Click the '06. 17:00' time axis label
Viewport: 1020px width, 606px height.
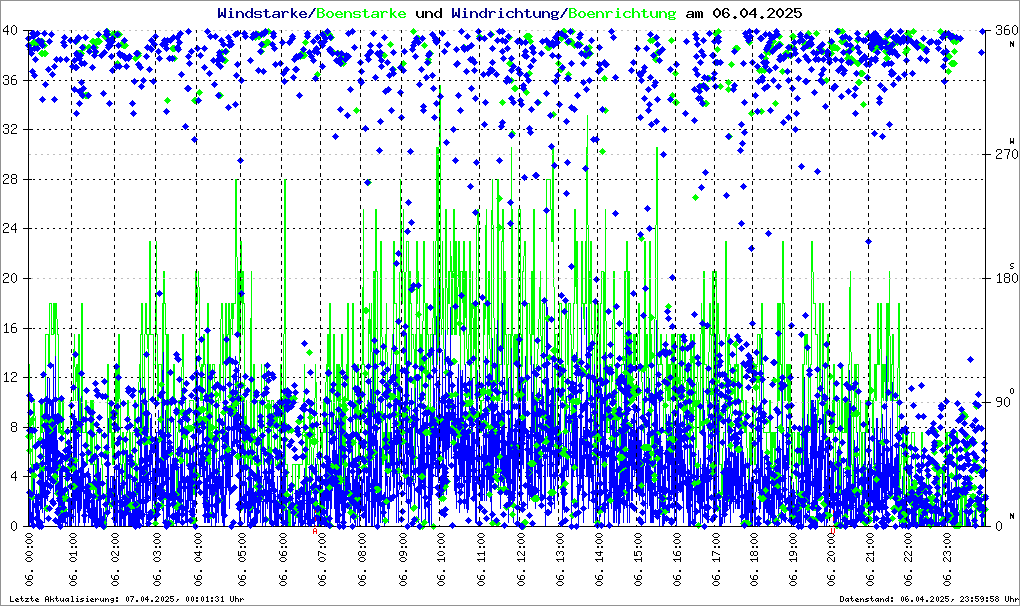coord(716,559)
